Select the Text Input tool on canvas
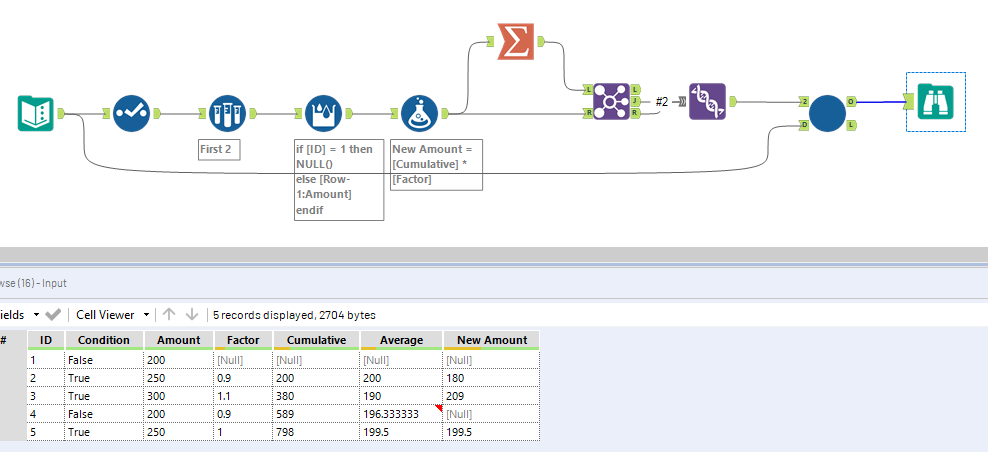This screenshot has width=988, height=452. pos(35,113)
